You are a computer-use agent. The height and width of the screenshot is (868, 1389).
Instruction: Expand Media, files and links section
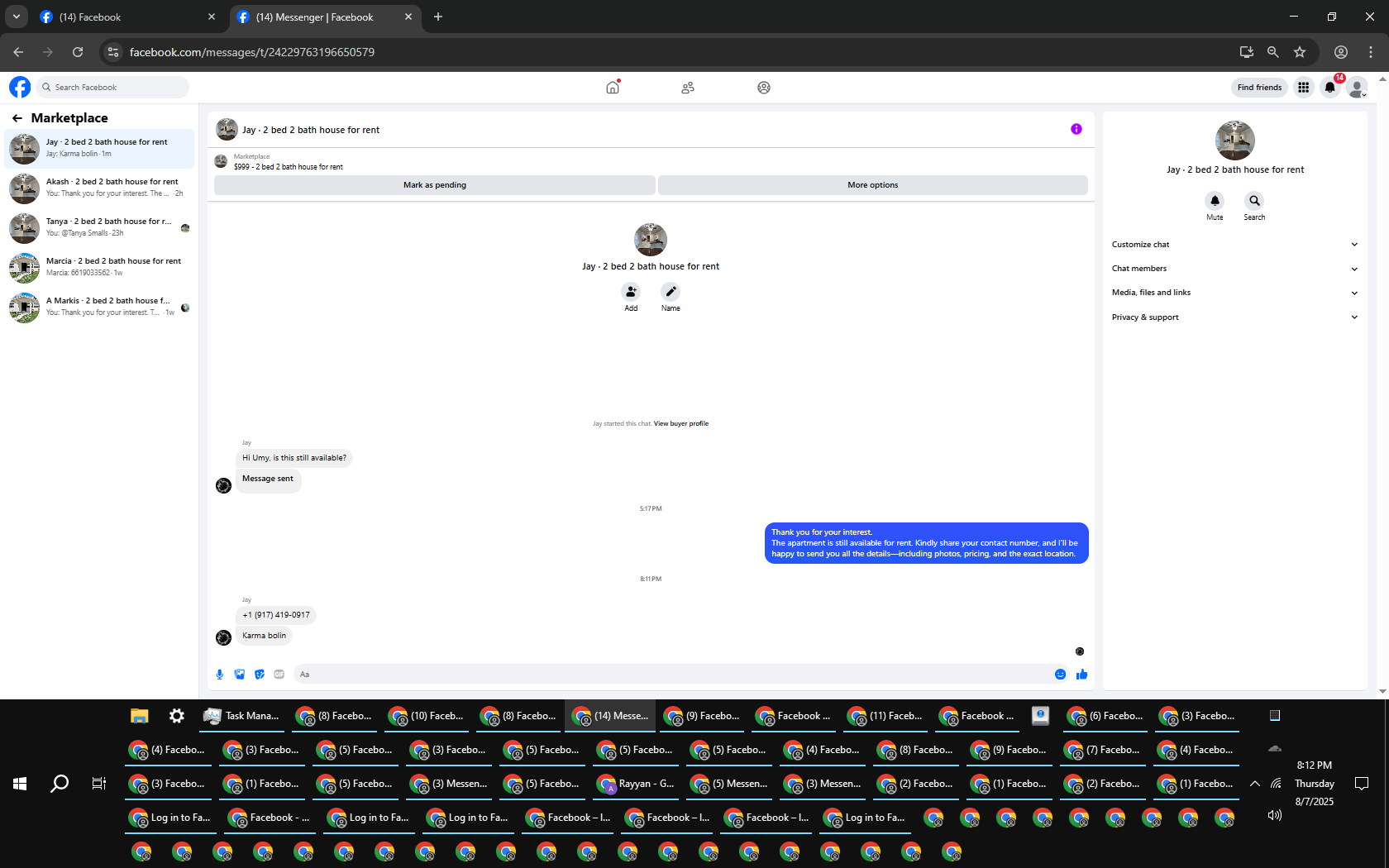coord(1234,293)
